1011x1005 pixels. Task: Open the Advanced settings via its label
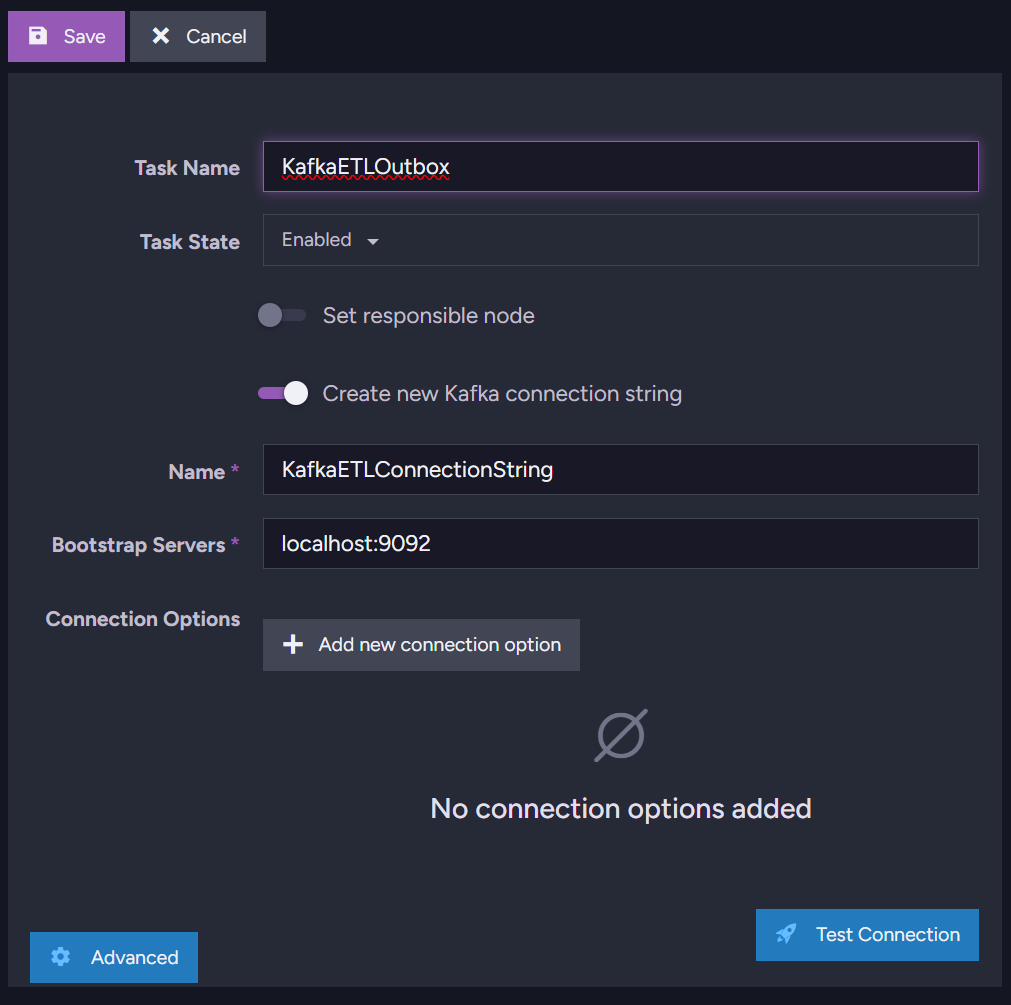coord(134,957)
